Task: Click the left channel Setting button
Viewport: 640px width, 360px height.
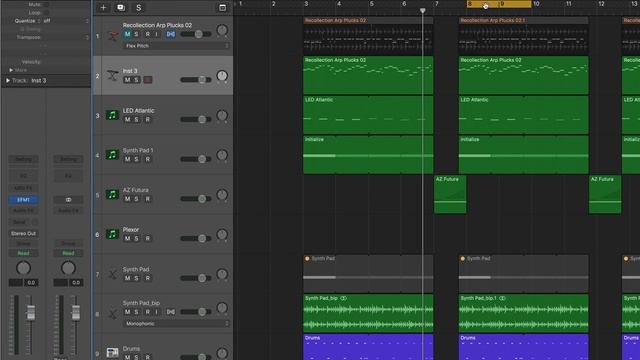Action: pyautogui.click(x=23, y=159)
